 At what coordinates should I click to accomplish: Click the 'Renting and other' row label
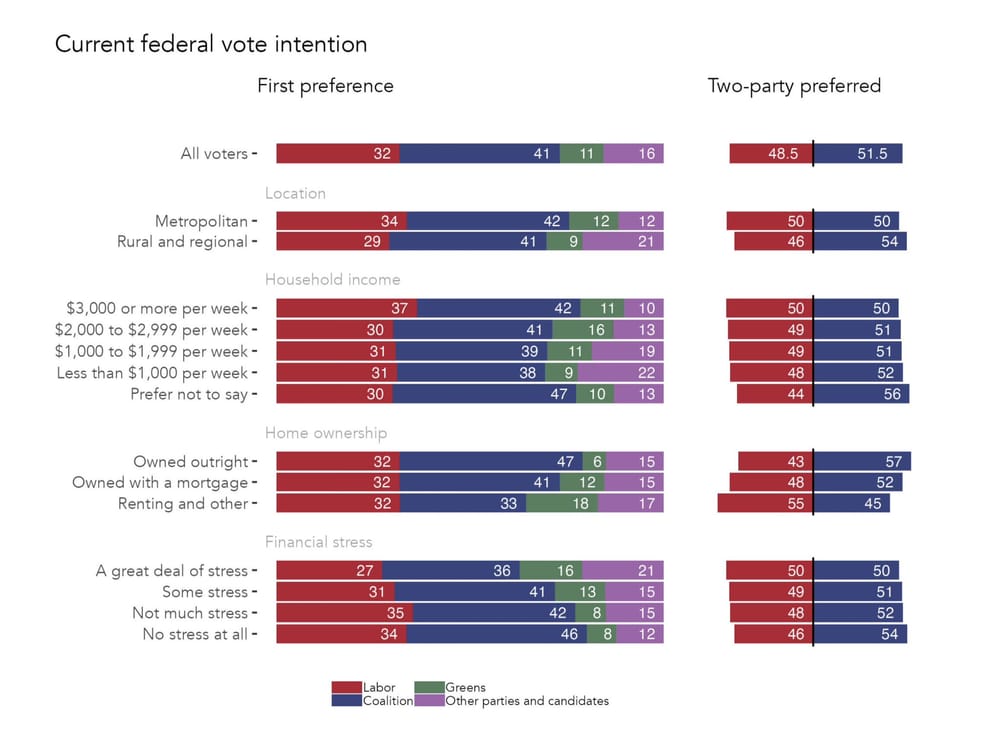(x=183, y=503)
